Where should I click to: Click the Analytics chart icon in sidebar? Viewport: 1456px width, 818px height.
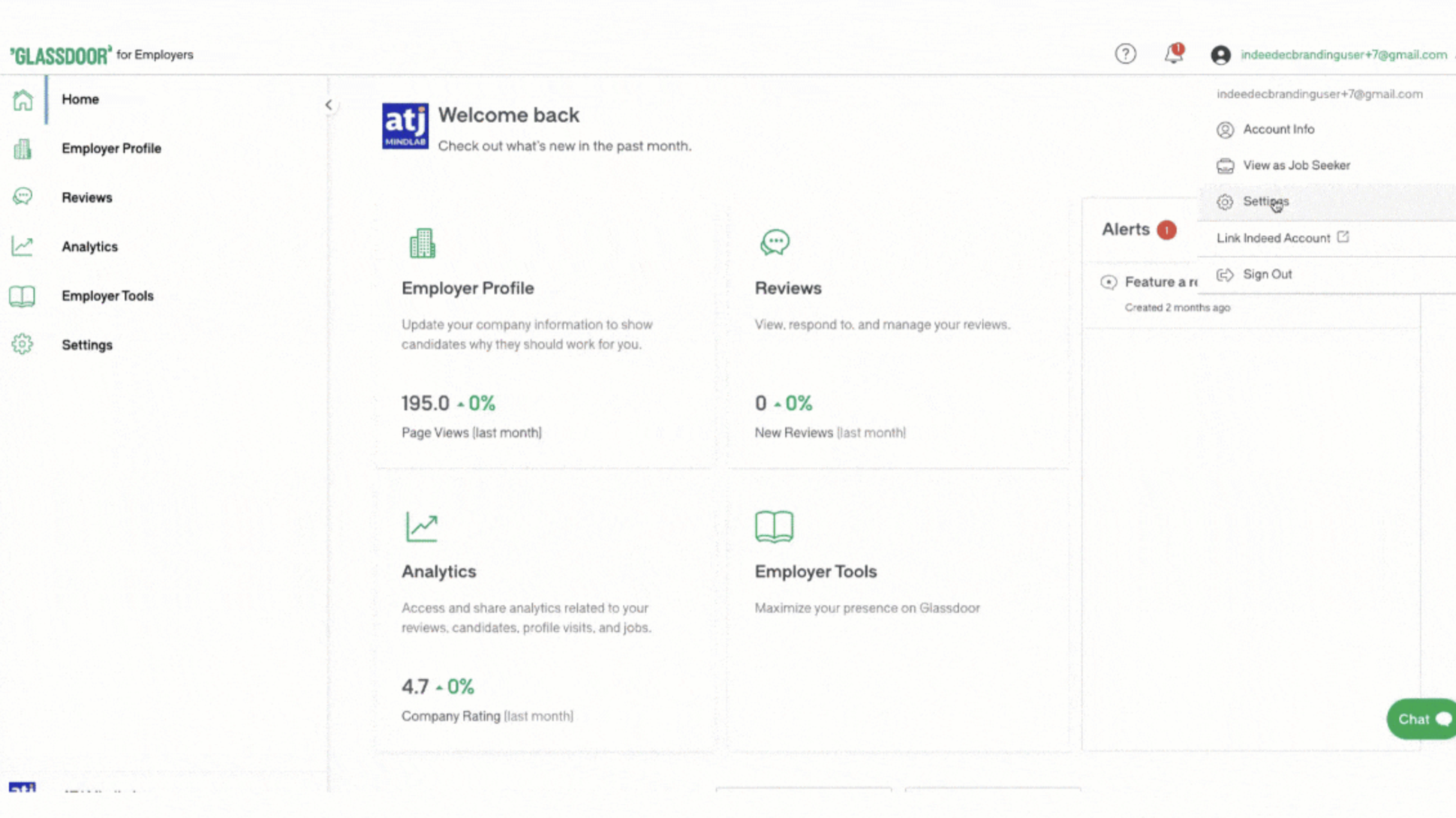[x=23, y=246]
